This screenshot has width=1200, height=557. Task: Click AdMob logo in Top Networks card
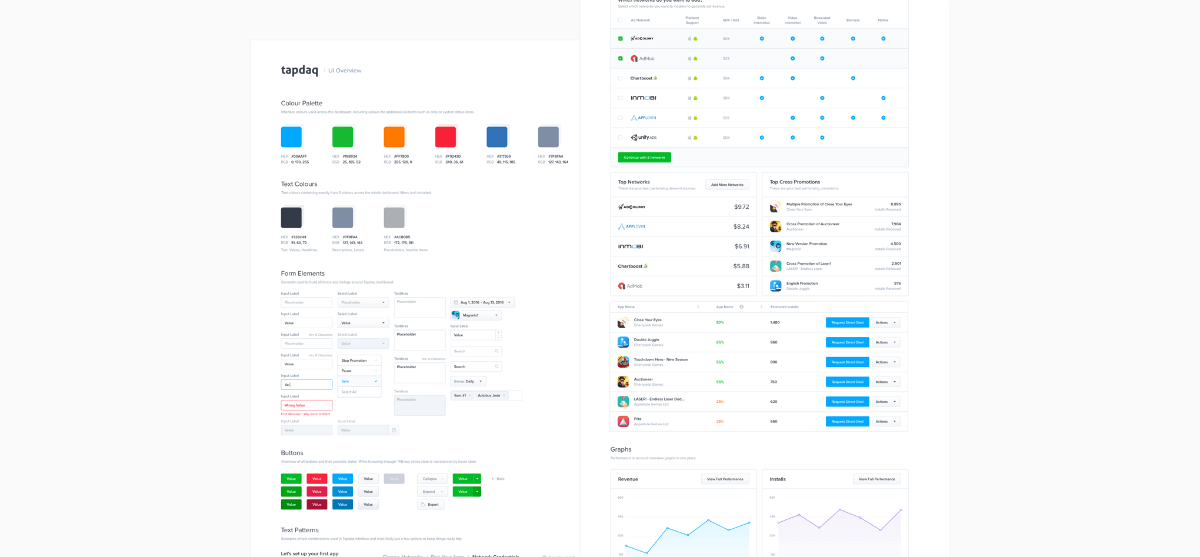(x=630, y=285)
